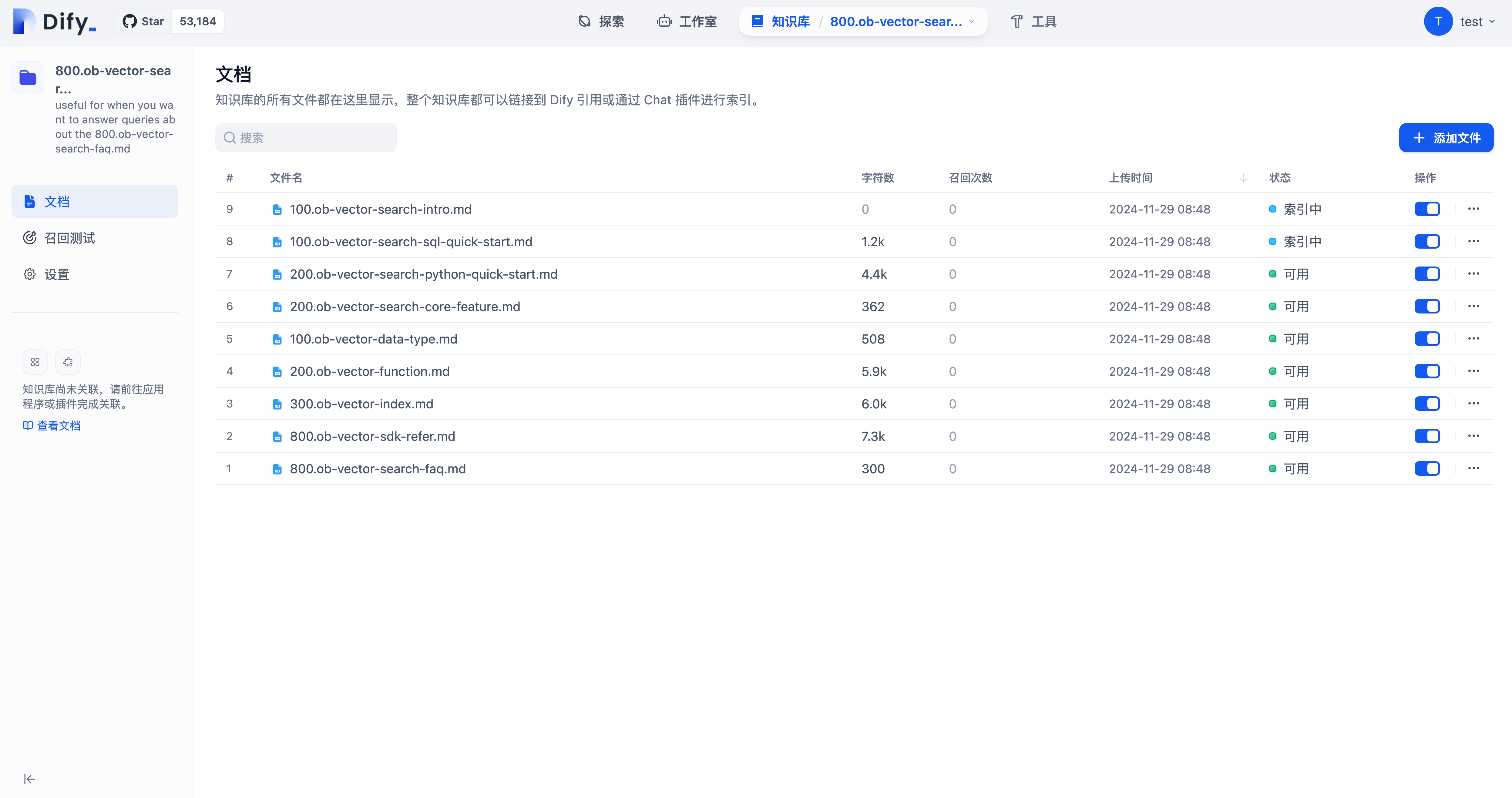The width and height of the screenshot is (1512, 798).
Task: Open the 知识库 tab in top navigation
Action: click(x=781, y=22)
